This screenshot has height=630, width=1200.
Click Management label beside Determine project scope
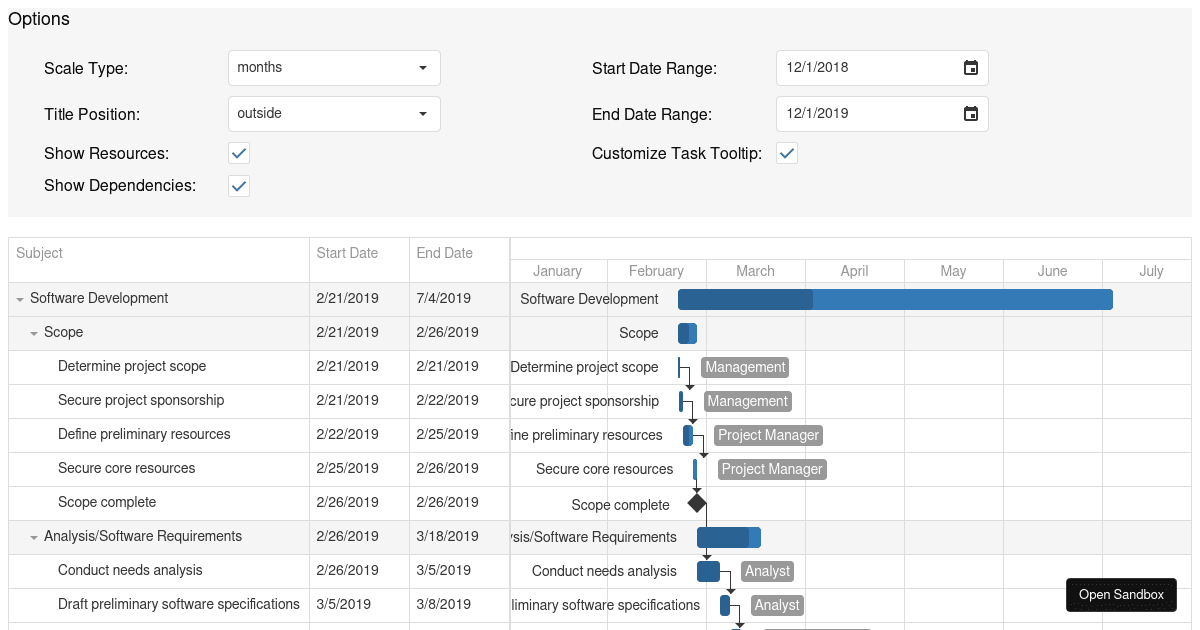[745, 367]
